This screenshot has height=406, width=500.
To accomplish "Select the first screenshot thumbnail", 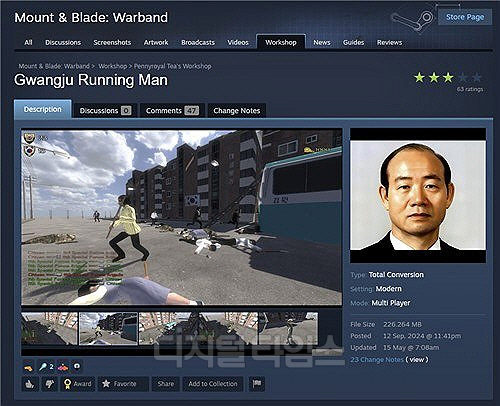I will pyautogui.click(x=50, y=329).
